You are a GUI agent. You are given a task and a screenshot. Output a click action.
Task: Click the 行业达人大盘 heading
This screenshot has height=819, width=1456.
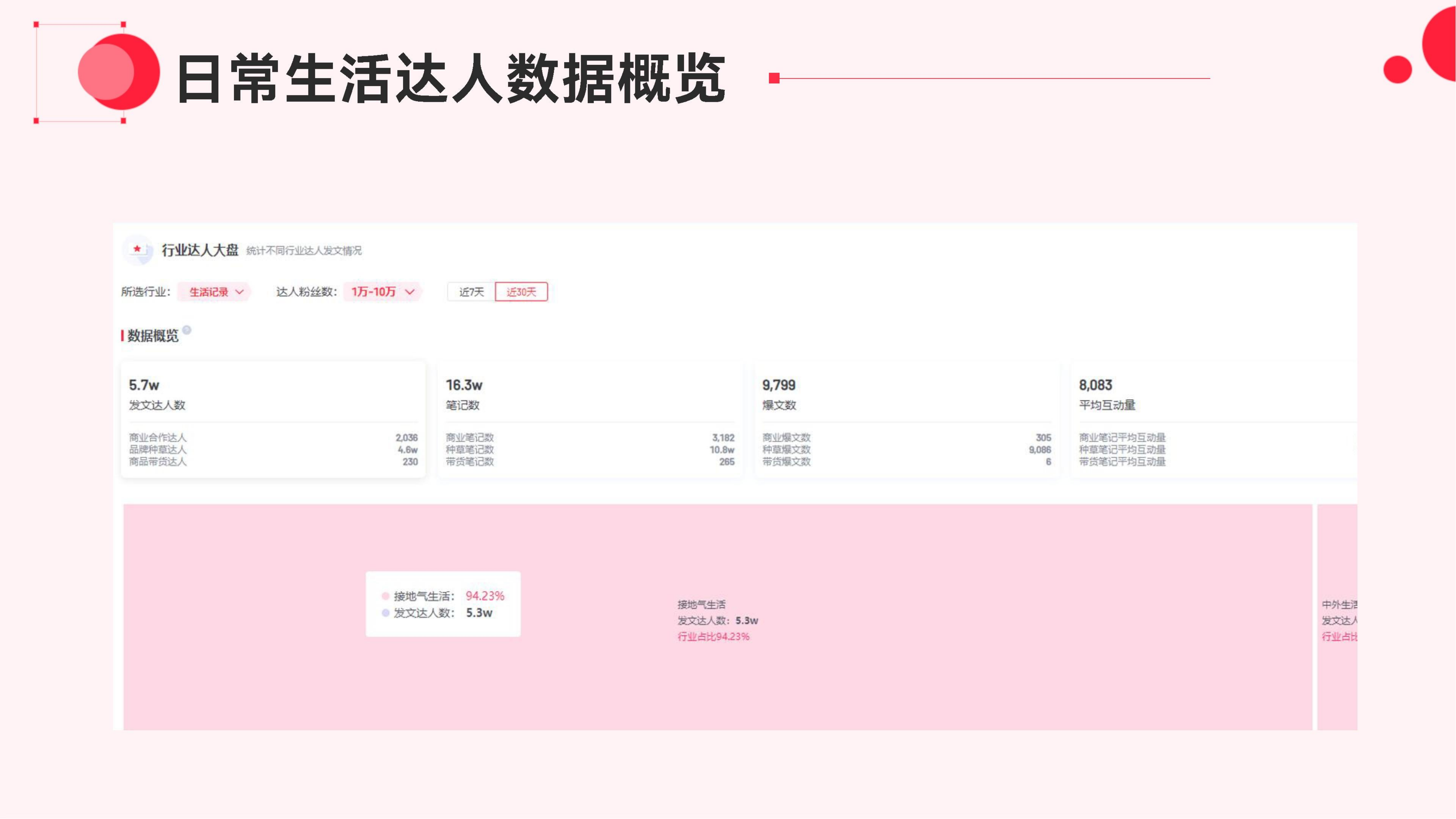point(200,250)
